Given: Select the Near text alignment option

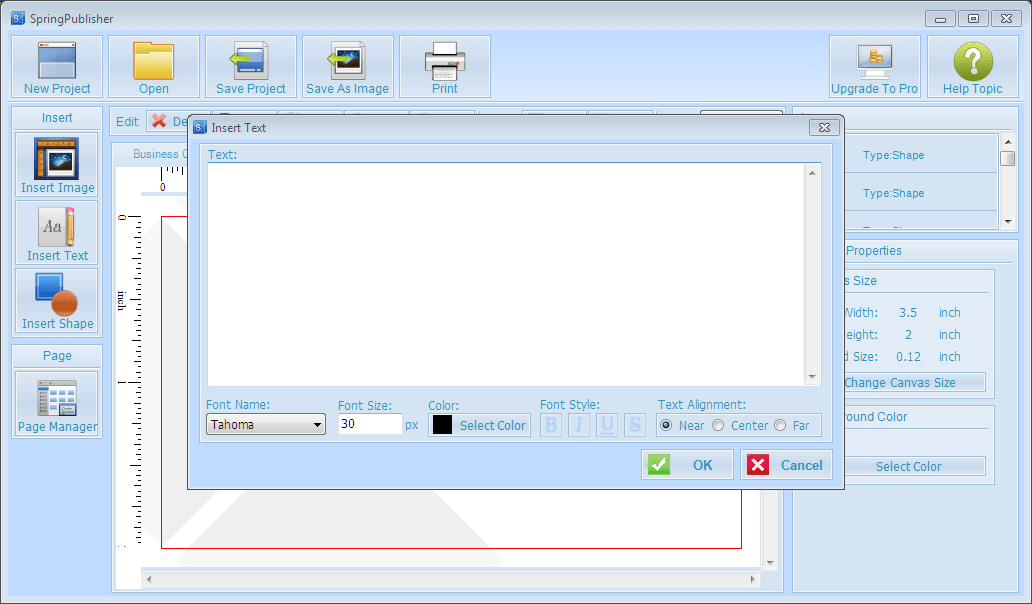Looking at the screenshot, I should (x=666, y=425).
